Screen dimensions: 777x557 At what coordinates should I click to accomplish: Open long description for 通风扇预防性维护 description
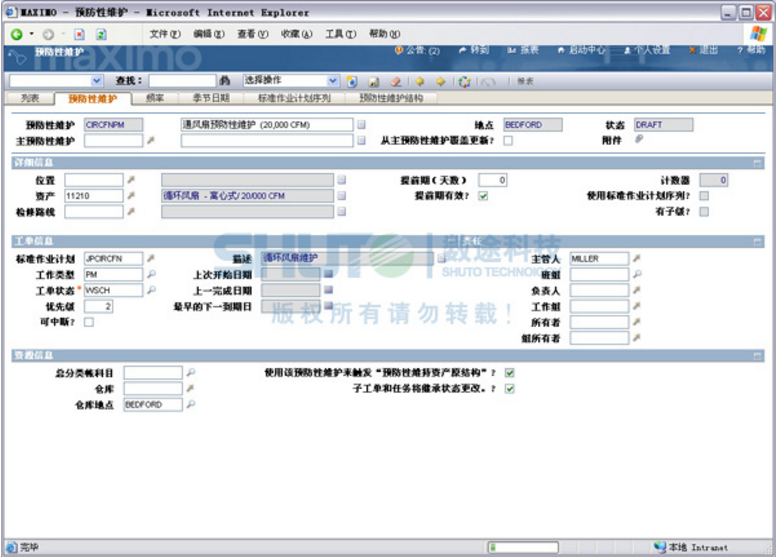pyautogui.click(x=362, y=124)
